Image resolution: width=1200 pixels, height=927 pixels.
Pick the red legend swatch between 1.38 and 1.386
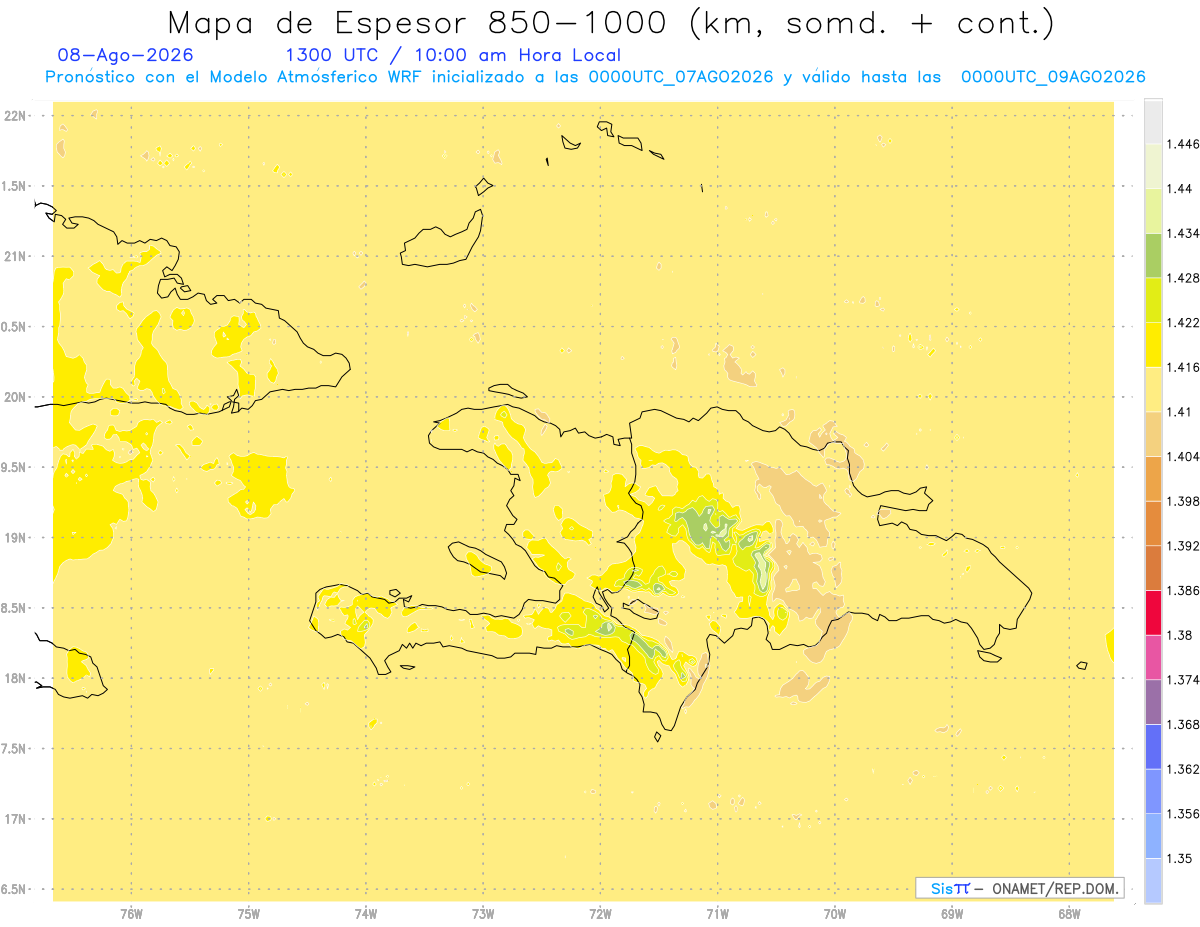(1153, 612)
